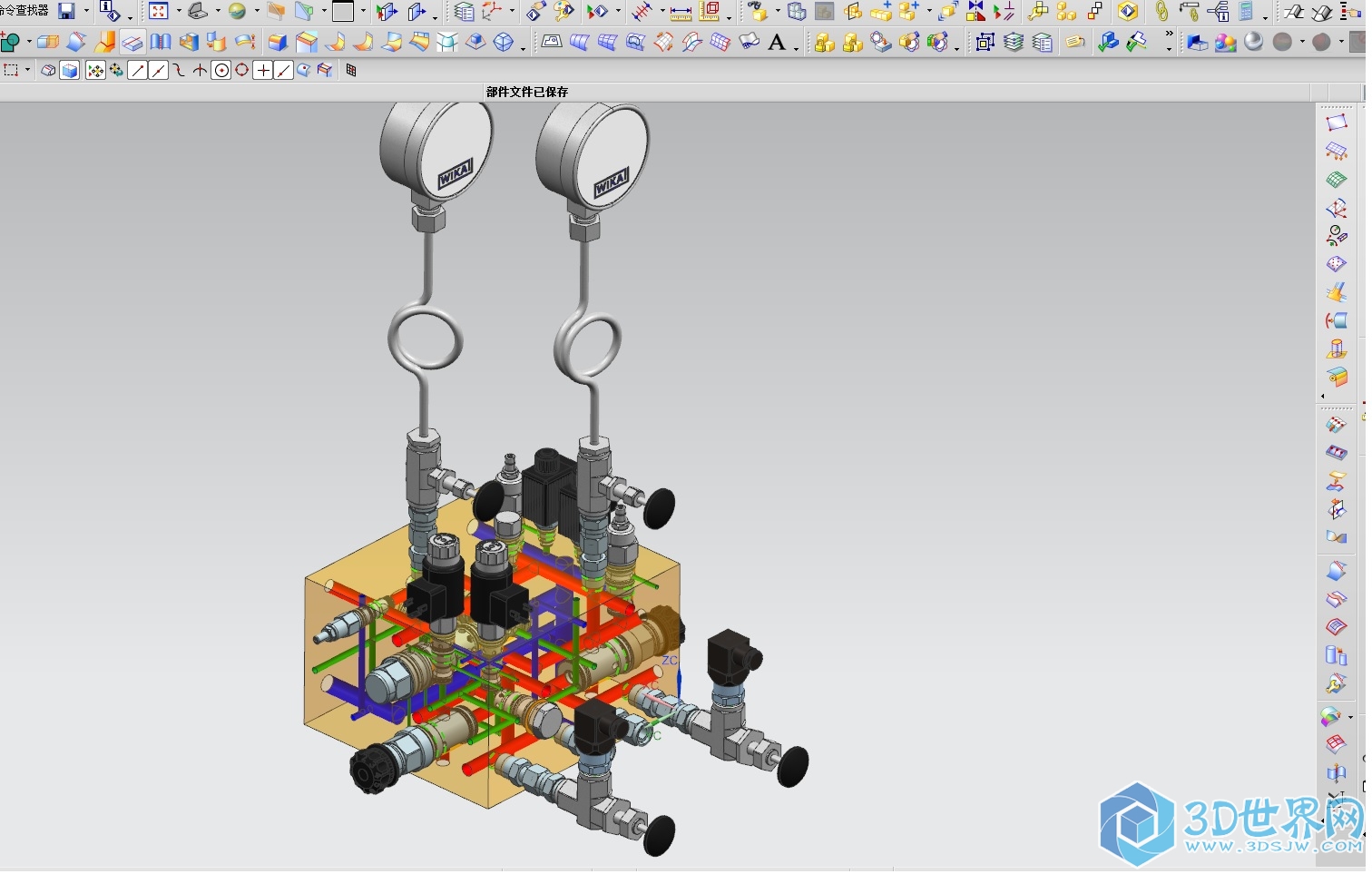The width and height of the screenshot is (1372, 874).
Task: Click the WCS coordinate axes icon
Action: point(493,11)
